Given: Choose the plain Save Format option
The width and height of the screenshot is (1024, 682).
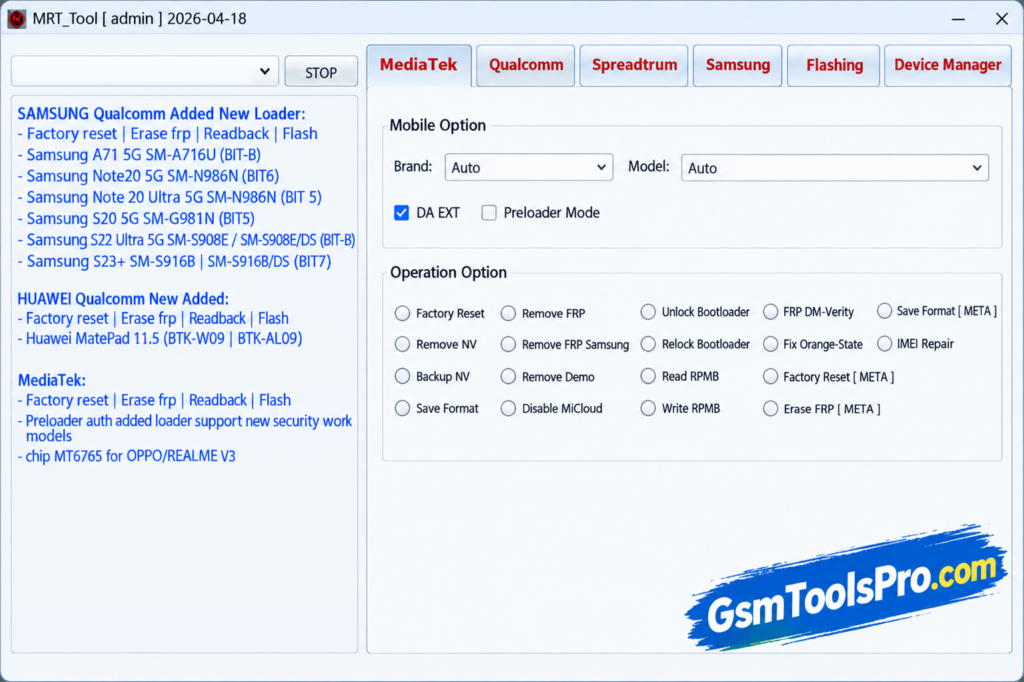Looking at the screenshot, I should (402, 408).
